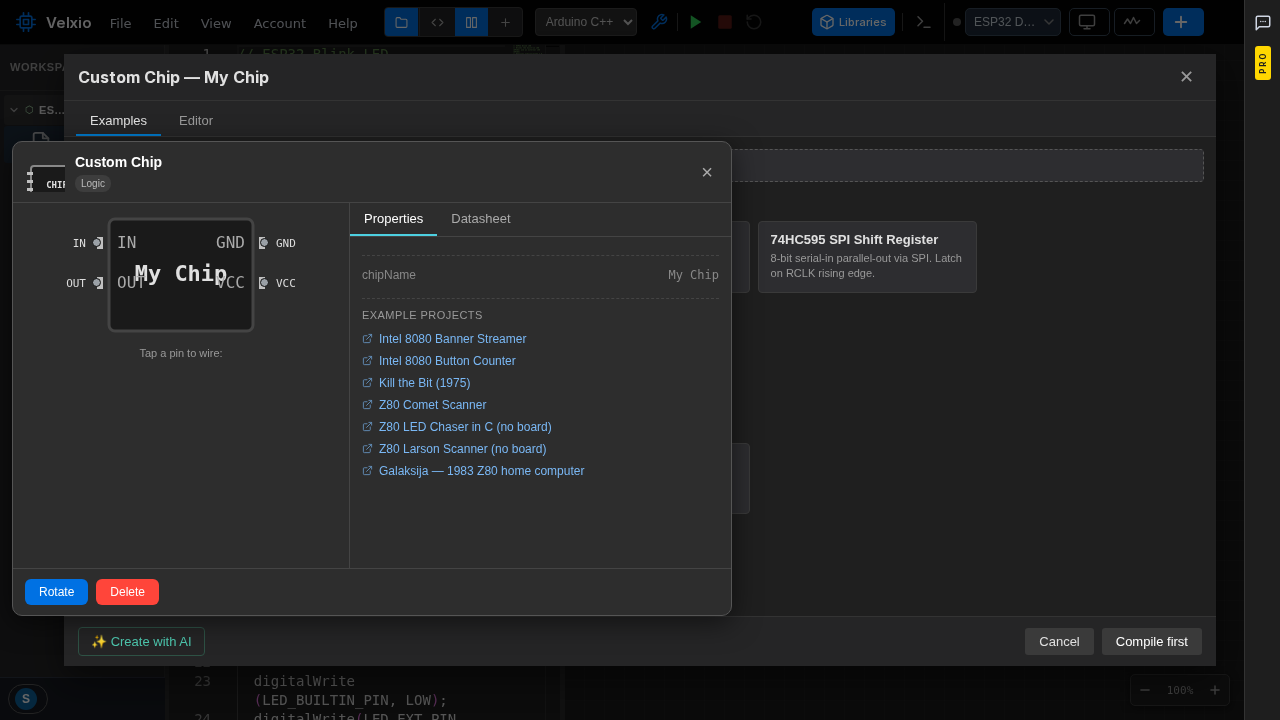Click the PRO badge
Image resolution: width=1280 pixels, height=720 pixels.
pos(1263,63)
